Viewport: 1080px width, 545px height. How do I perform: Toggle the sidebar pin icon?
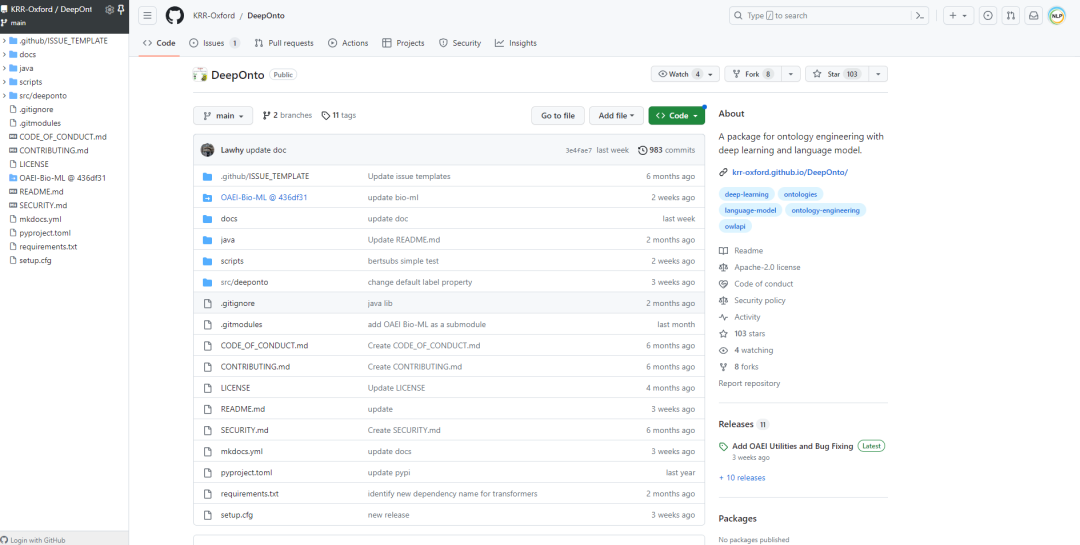click(x=121, y=9)
